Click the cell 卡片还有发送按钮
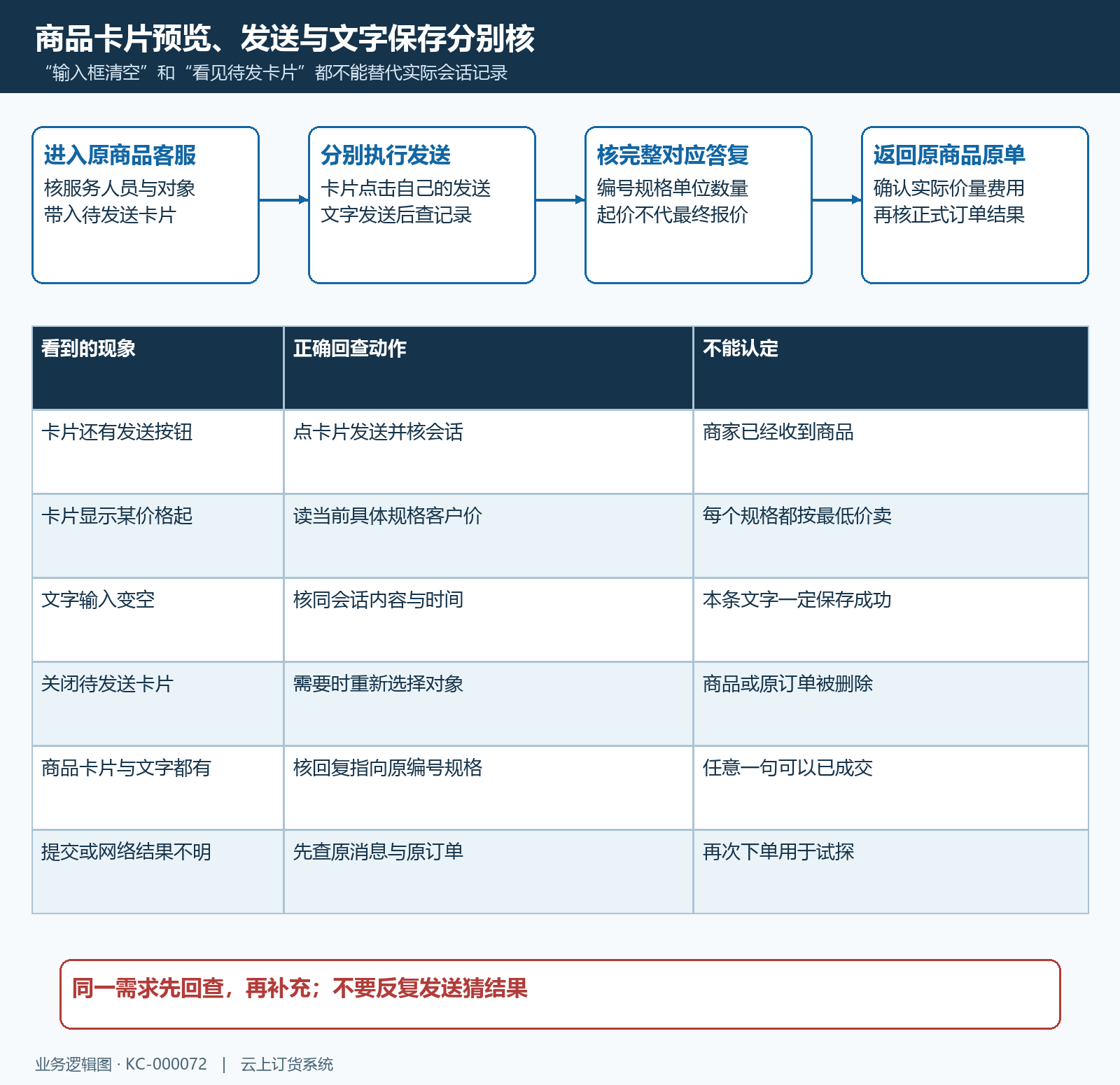This screenshot has width=1120, height=1085. (x=158, y=451)
